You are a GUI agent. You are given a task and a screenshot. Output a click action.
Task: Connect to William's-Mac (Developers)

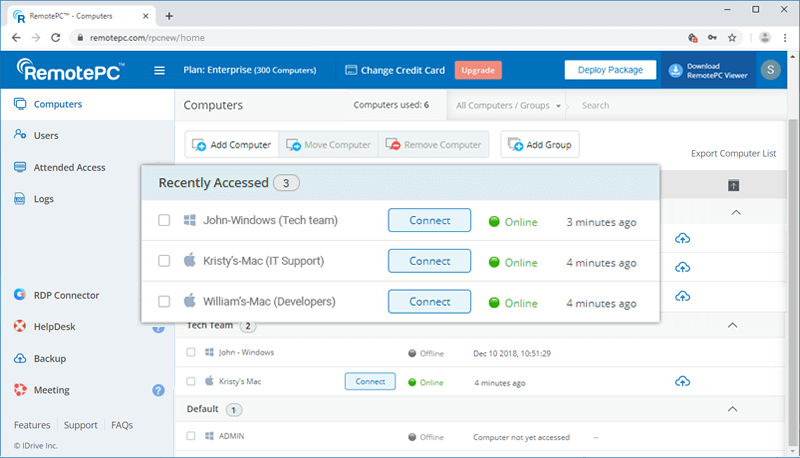[429, 301]
